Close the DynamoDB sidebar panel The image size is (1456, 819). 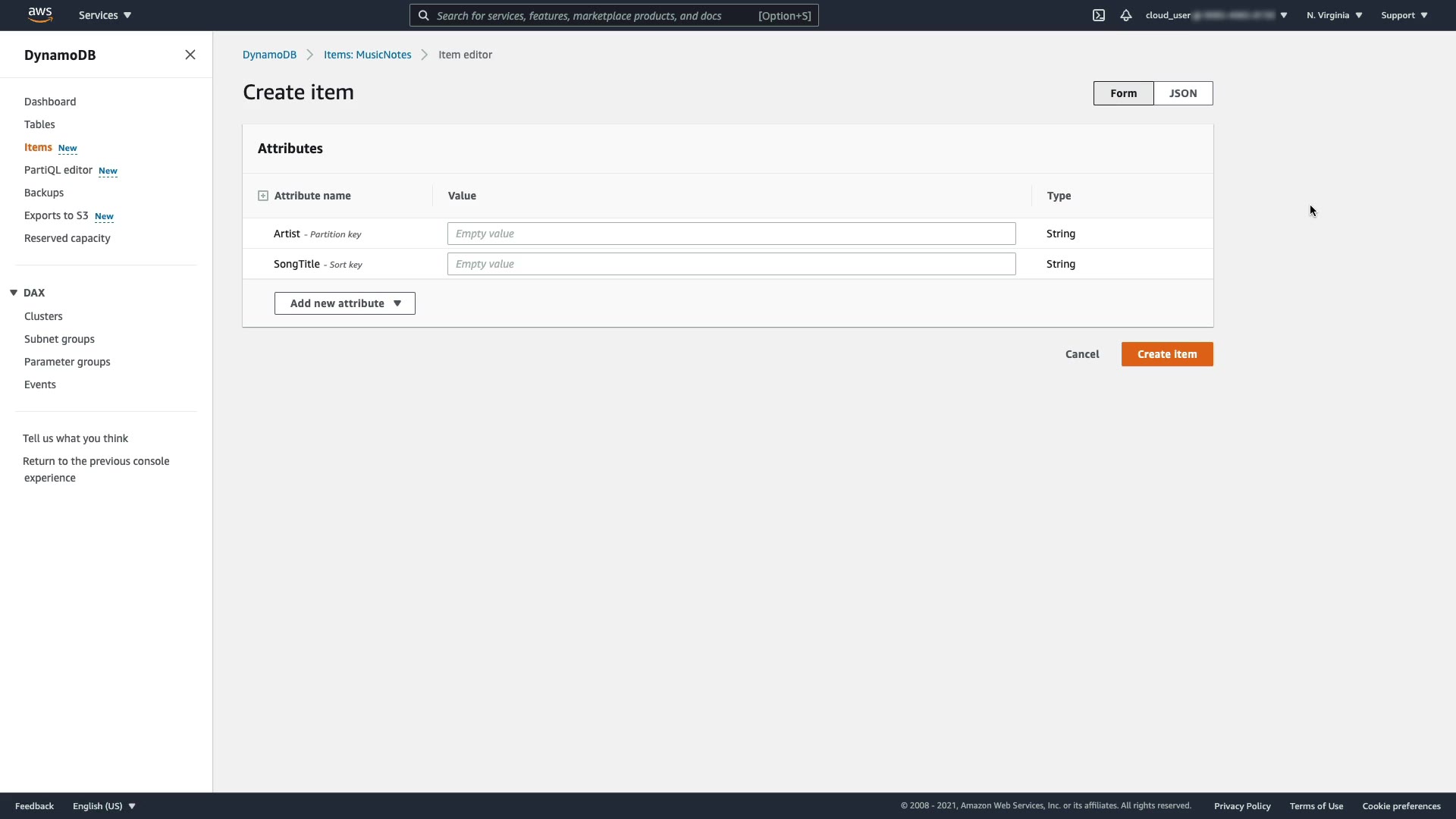190,55
